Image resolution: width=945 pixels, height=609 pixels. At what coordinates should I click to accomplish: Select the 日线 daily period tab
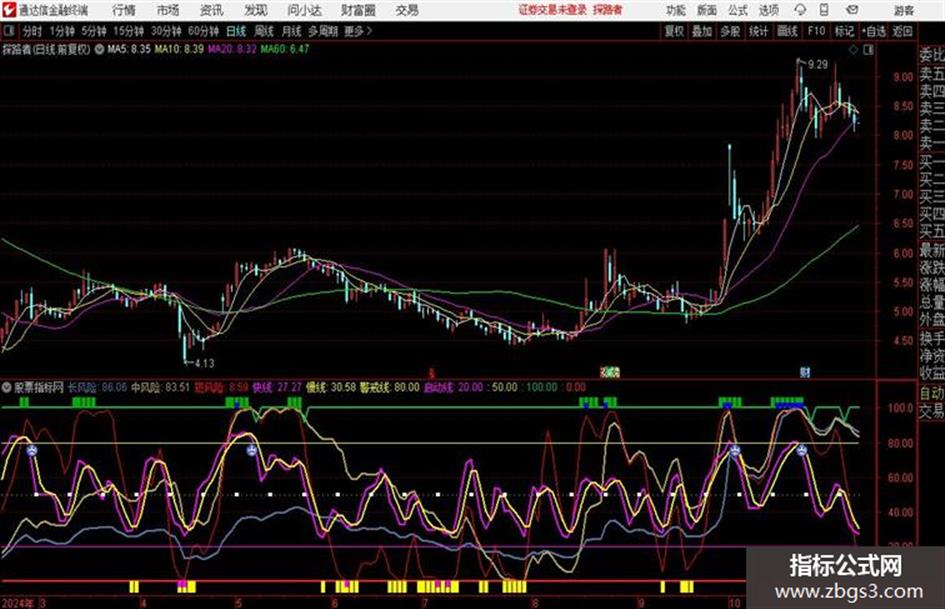pyautogui.click(x=236, y=31)
